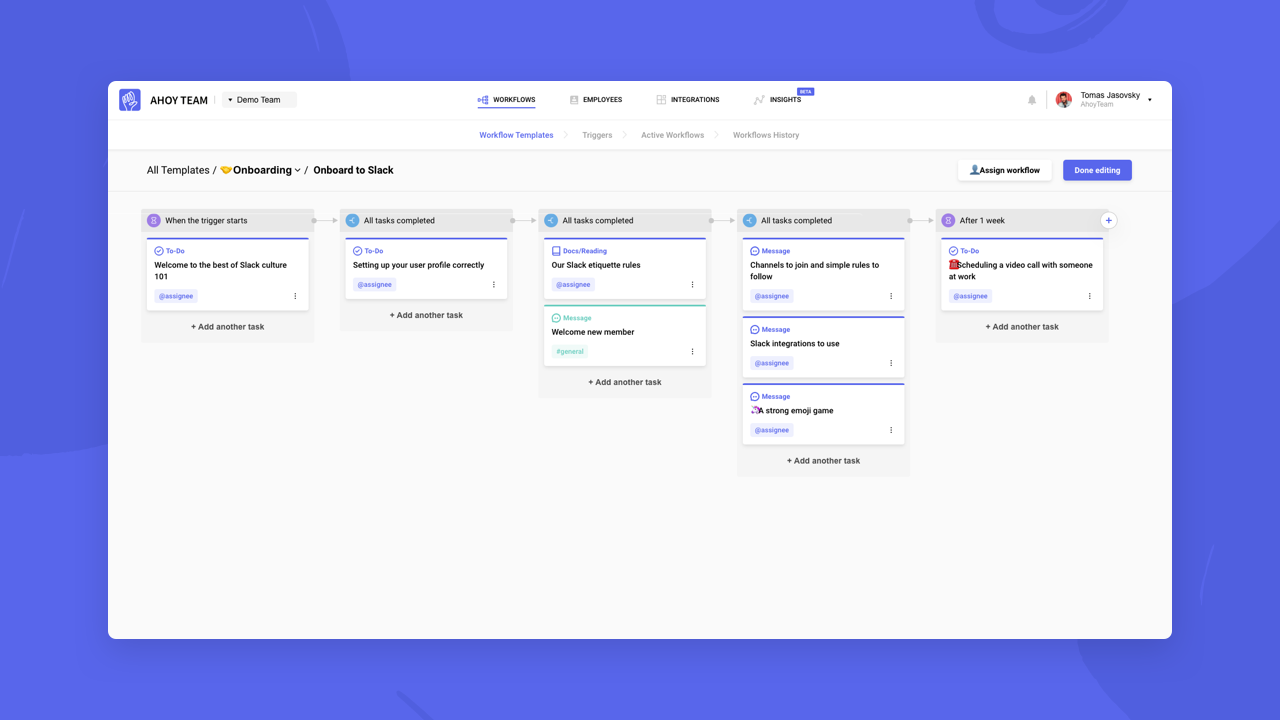
Task: Open the 'Our Slack etiquette rules' card title
Action: [x=596, y=265]
